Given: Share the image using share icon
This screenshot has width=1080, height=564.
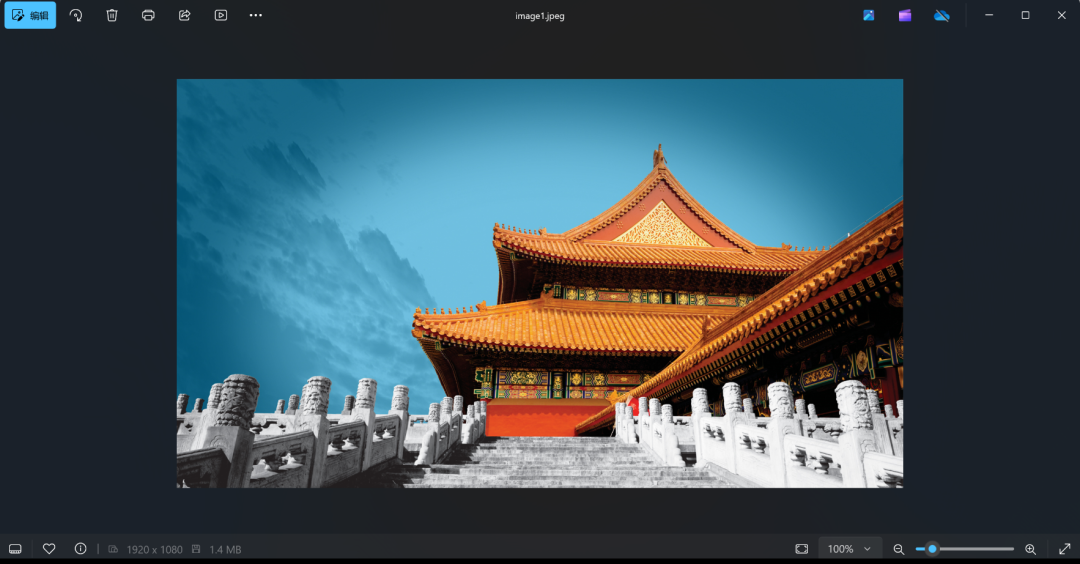Looking at the screenshot, I should [x=184, y=15].
